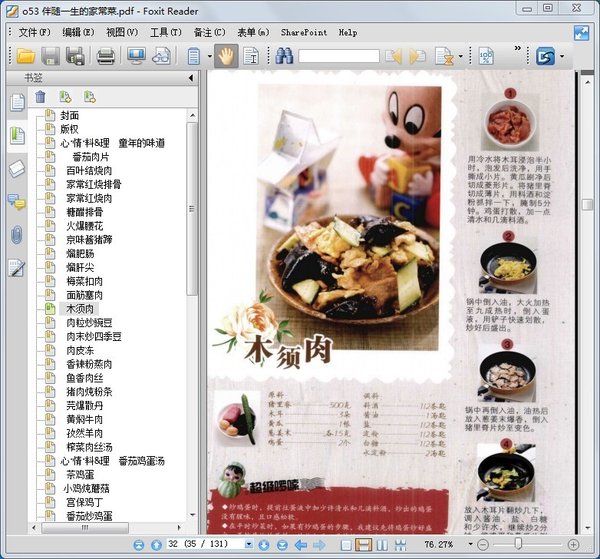Select single page view mode
Image resolution: width=600 pixels, height=559 pixels.
point(346,545)
